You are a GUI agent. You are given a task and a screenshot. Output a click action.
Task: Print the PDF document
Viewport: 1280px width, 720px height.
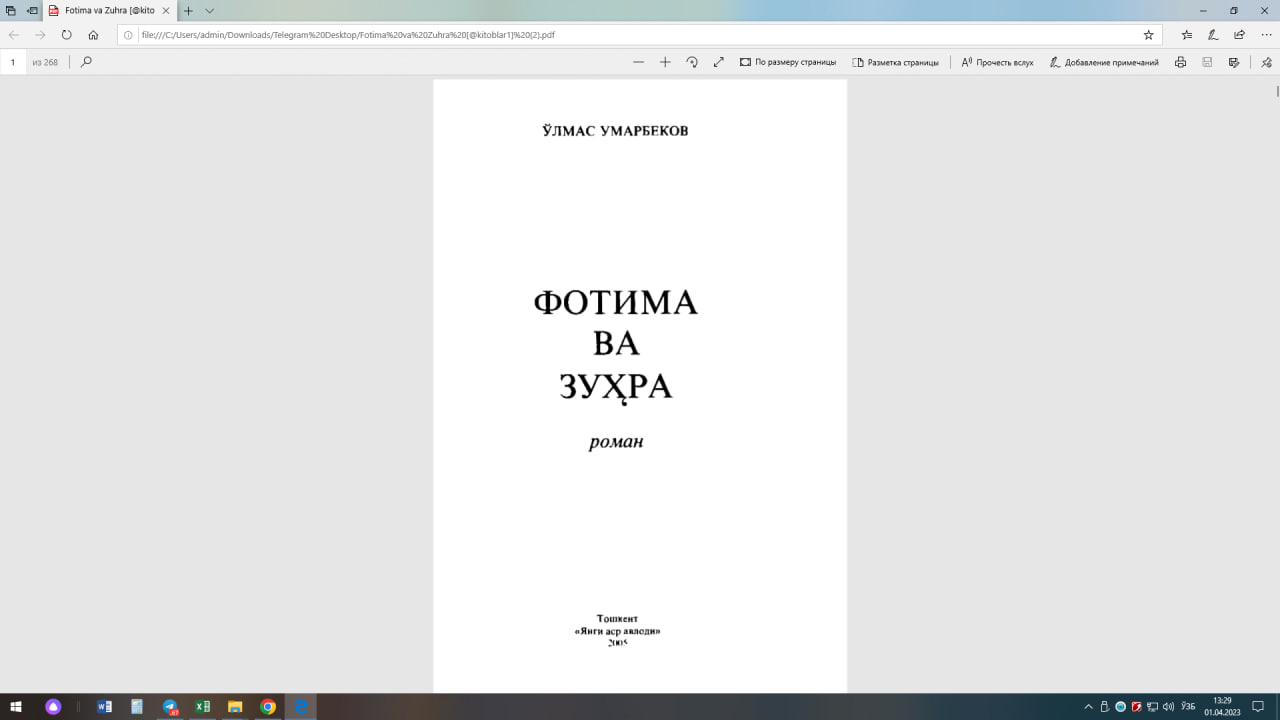(1180, 62)
